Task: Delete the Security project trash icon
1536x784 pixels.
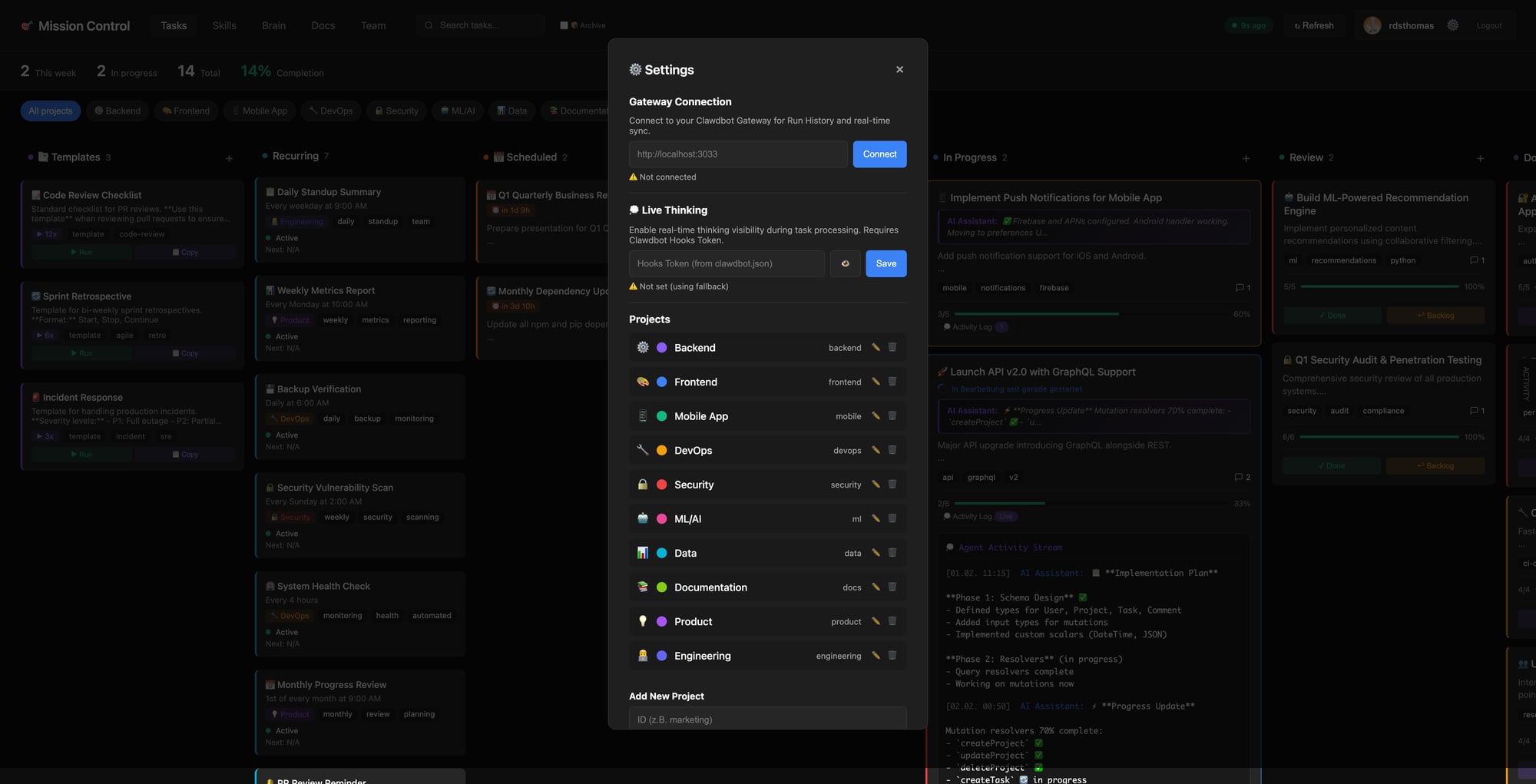Action: click(x=892, y=485)
